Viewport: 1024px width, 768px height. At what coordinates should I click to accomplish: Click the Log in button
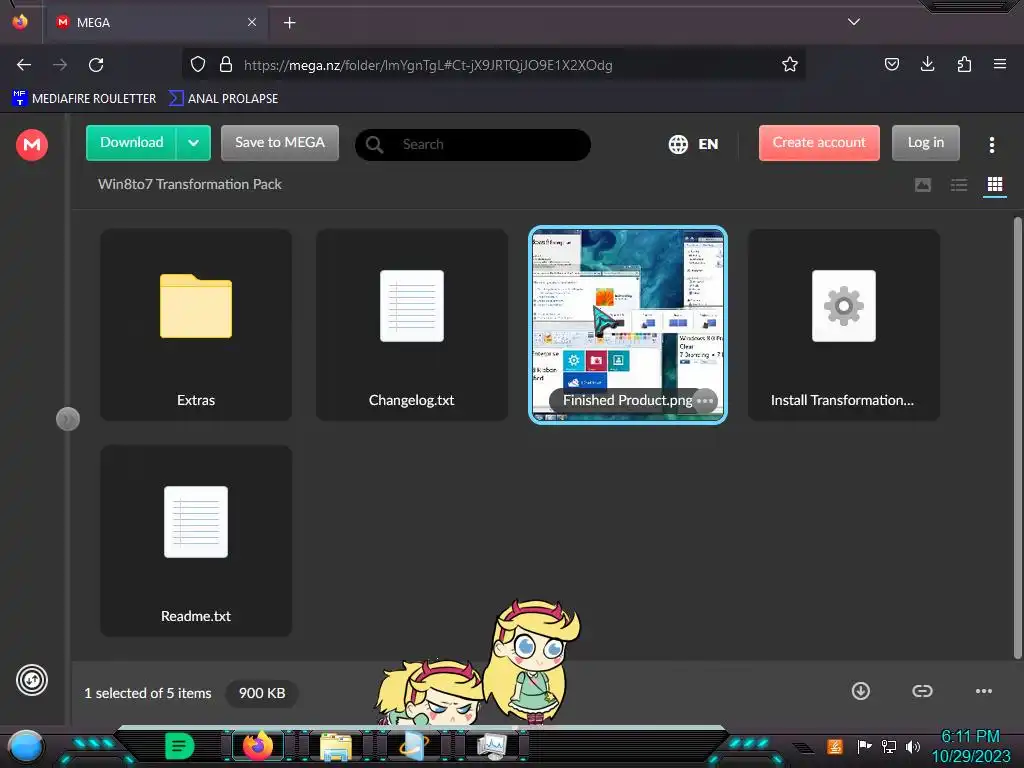click(925, 142)
